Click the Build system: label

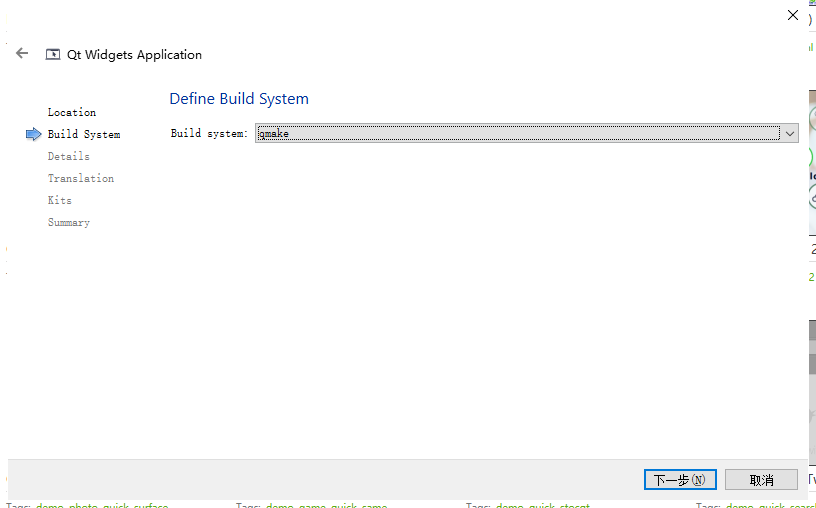pyautogui.click(x=209, y=134)
